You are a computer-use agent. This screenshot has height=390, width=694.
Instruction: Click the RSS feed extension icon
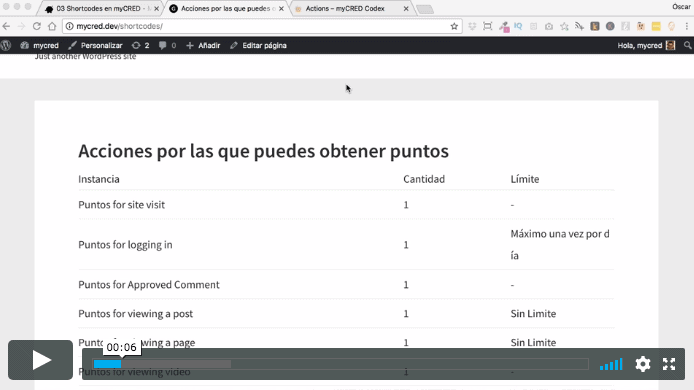(x=579, y=27)
